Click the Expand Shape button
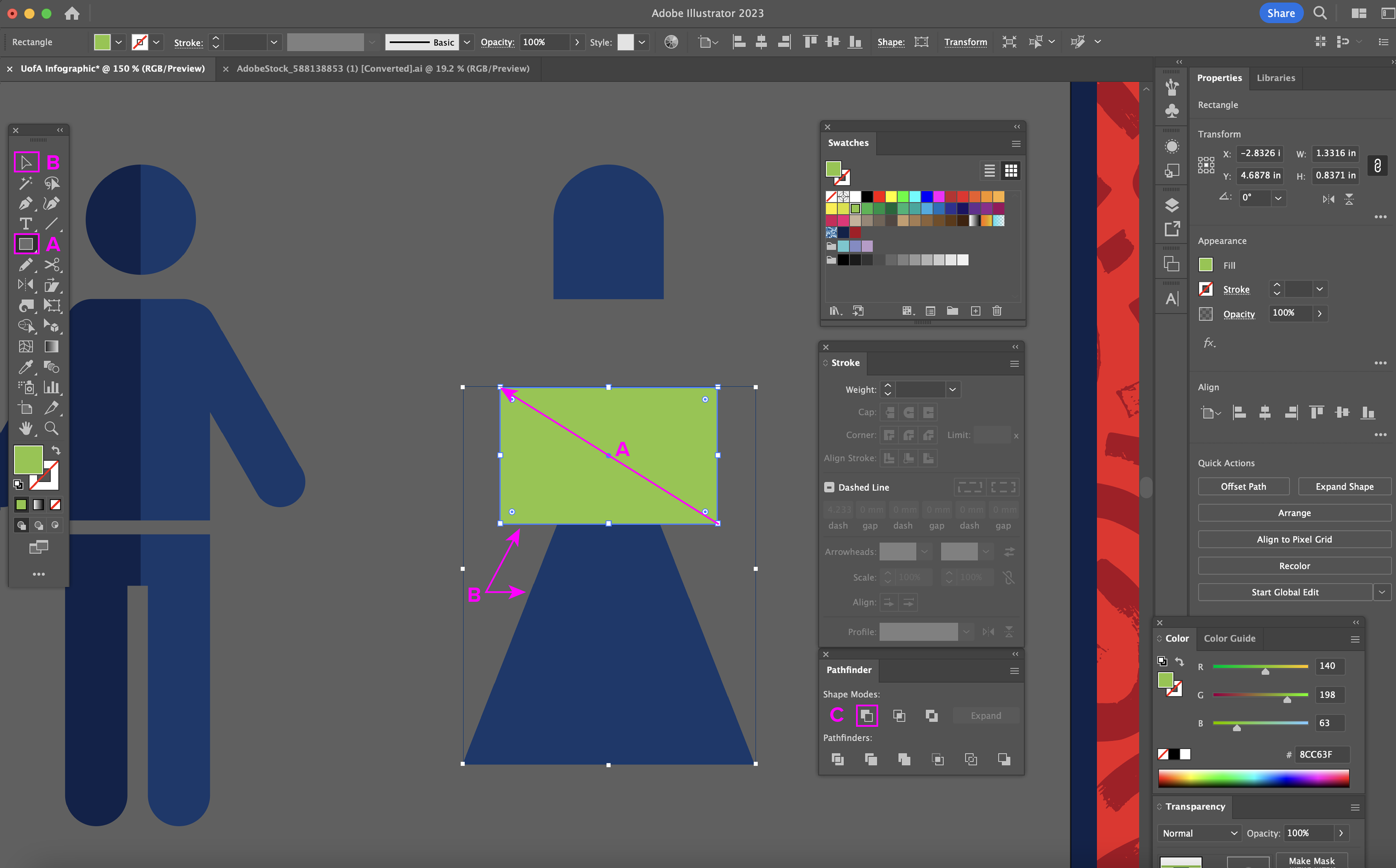Viewport: 1396px width, 868px height. (x=1344, y=486)
